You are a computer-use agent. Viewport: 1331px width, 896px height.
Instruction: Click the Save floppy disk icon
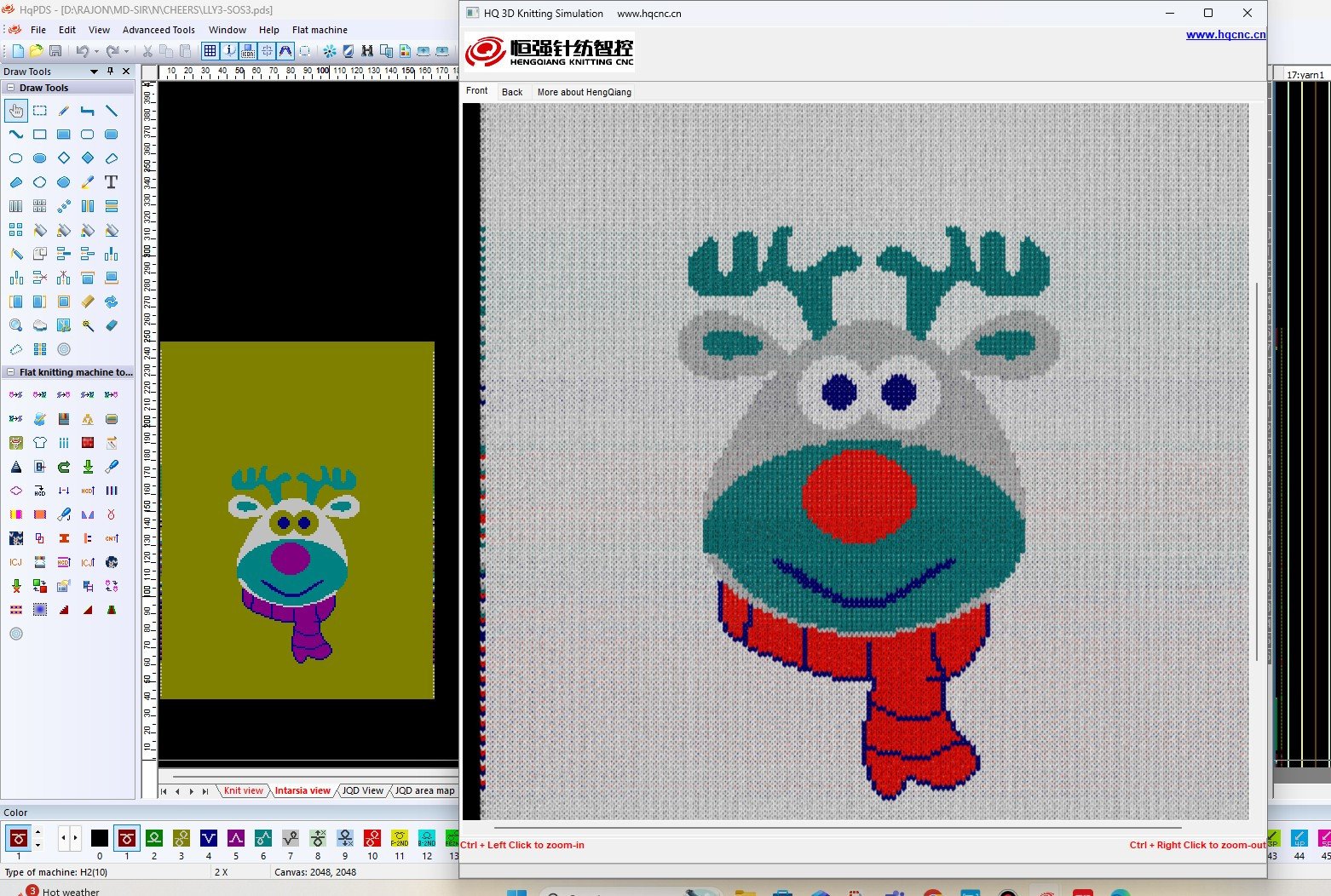[55, 51]
